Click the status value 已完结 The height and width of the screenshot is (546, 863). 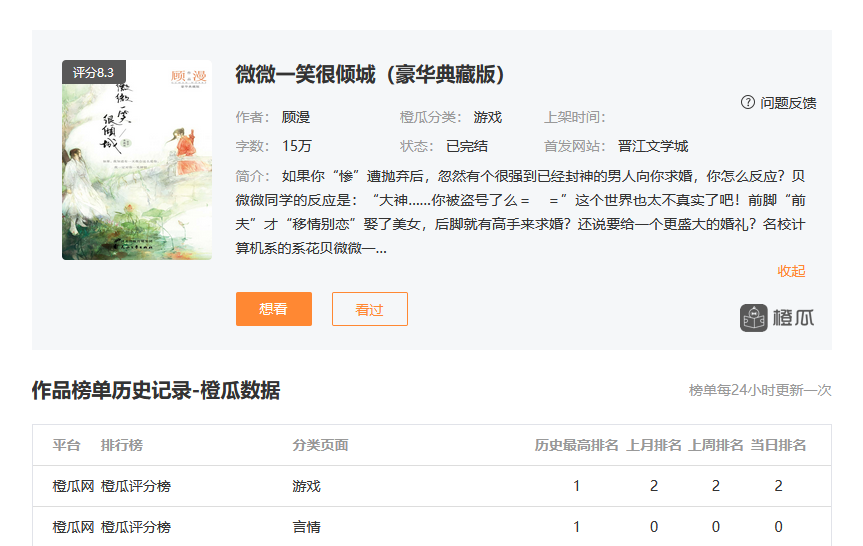[467, 146]
